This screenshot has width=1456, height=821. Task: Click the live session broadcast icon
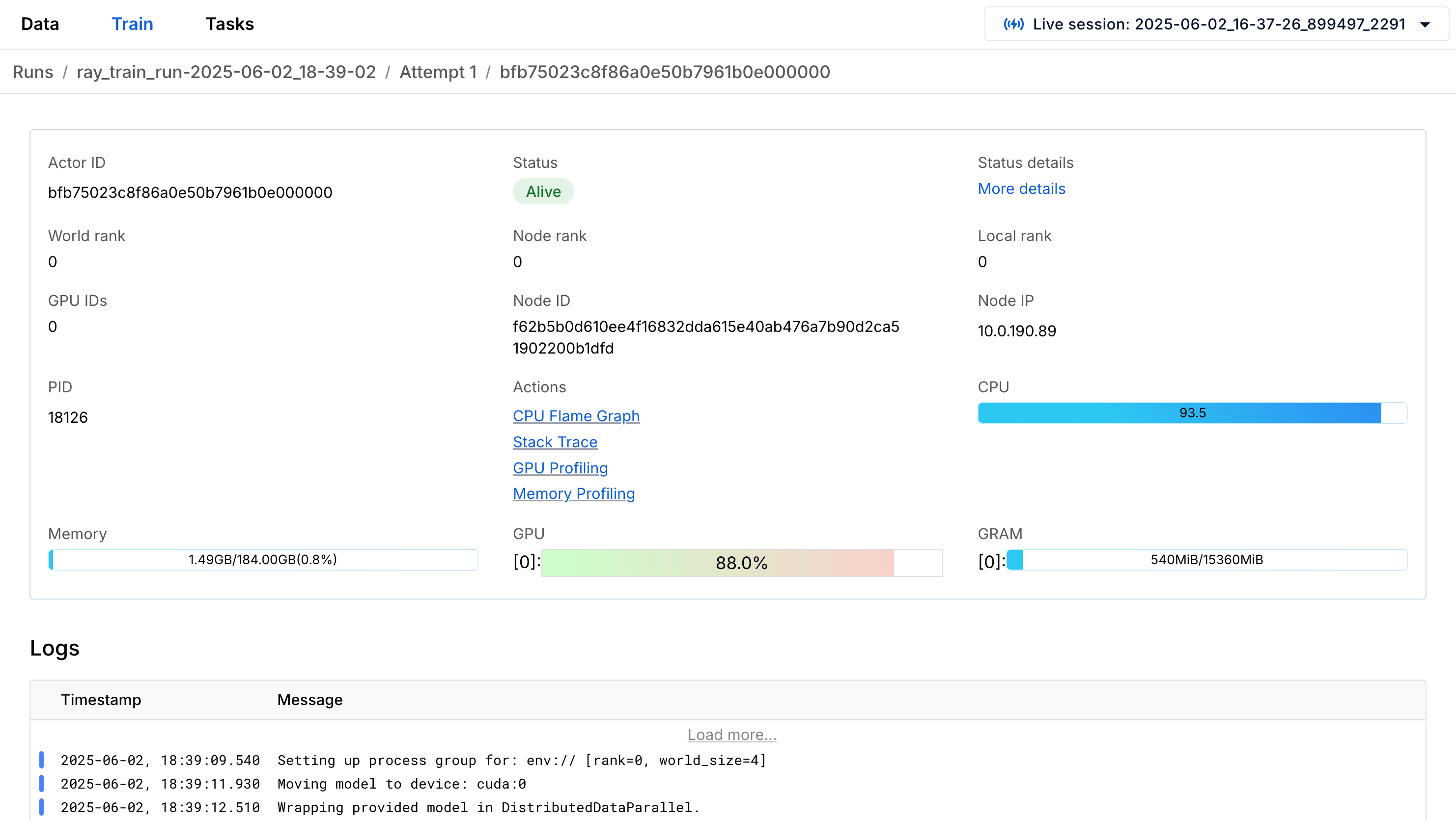1013,24
